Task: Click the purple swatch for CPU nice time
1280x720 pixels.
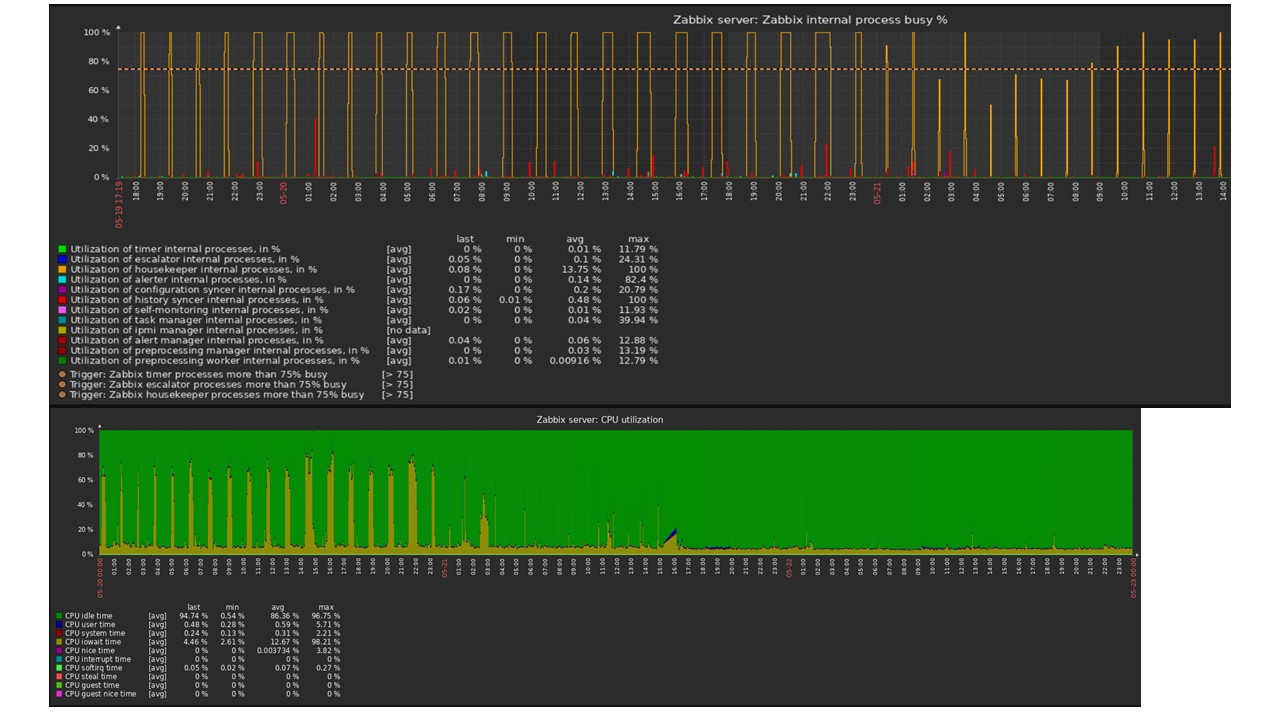Action: pos(60,650)
